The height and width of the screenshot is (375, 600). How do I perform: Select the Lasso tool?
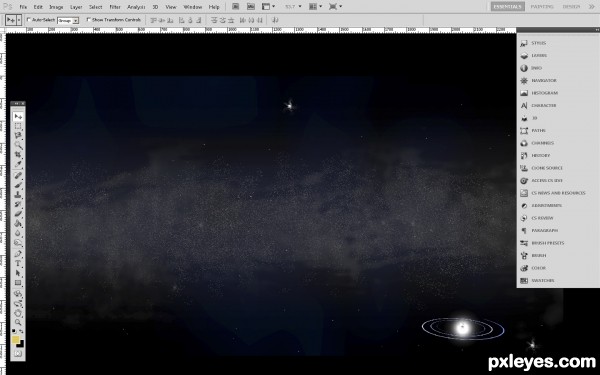click(x=18, y=135)
